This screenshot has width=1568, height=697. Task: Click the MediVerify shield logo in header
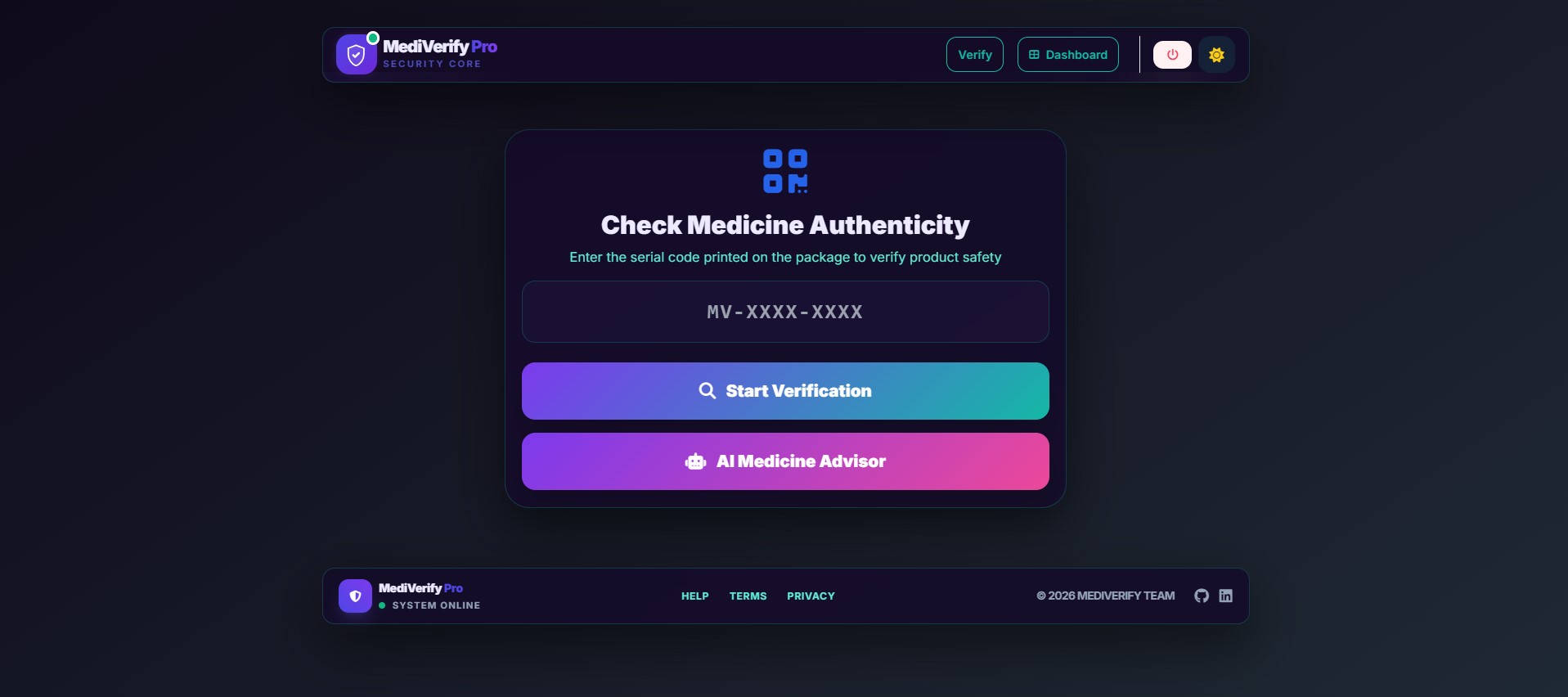356,55
